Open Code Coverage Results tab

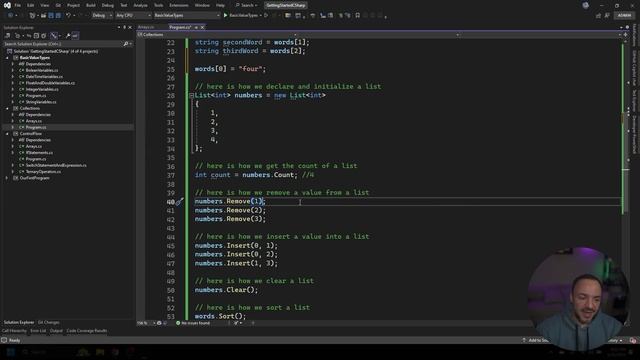point(87,331)
